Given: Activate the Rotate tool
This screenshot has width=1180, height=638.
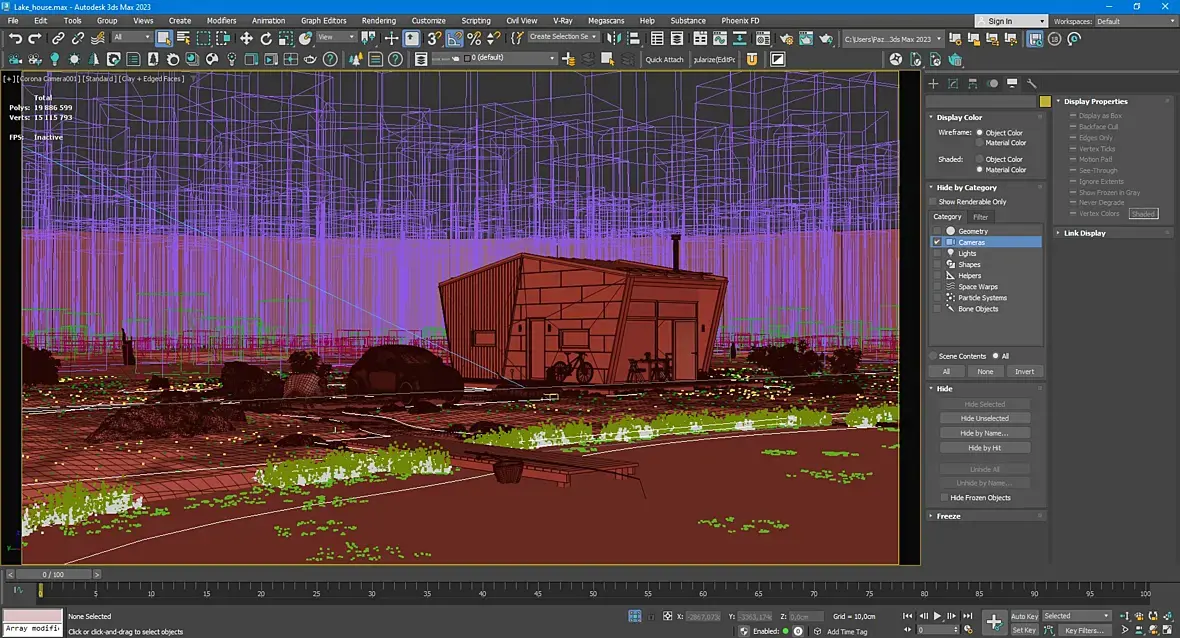Looking at the screenshot, I should coord(267,38).
